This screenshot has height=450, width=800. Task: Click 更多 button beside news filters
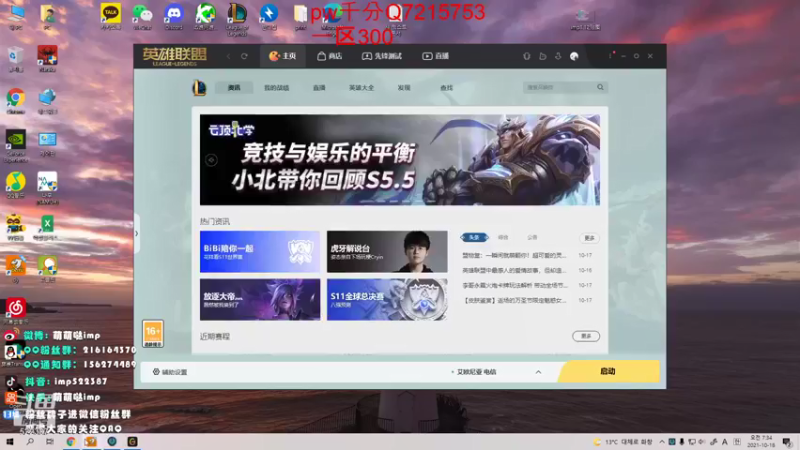[x=589, y=238]
